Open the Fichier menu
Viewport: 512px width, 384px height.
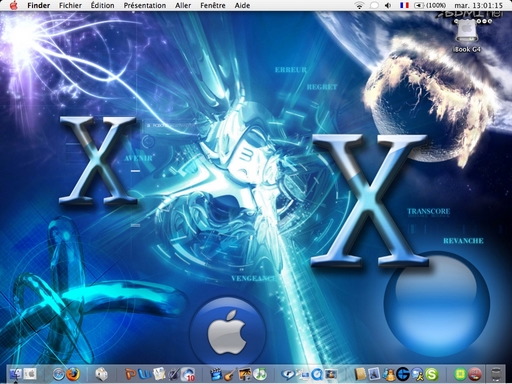pos(70,5)
